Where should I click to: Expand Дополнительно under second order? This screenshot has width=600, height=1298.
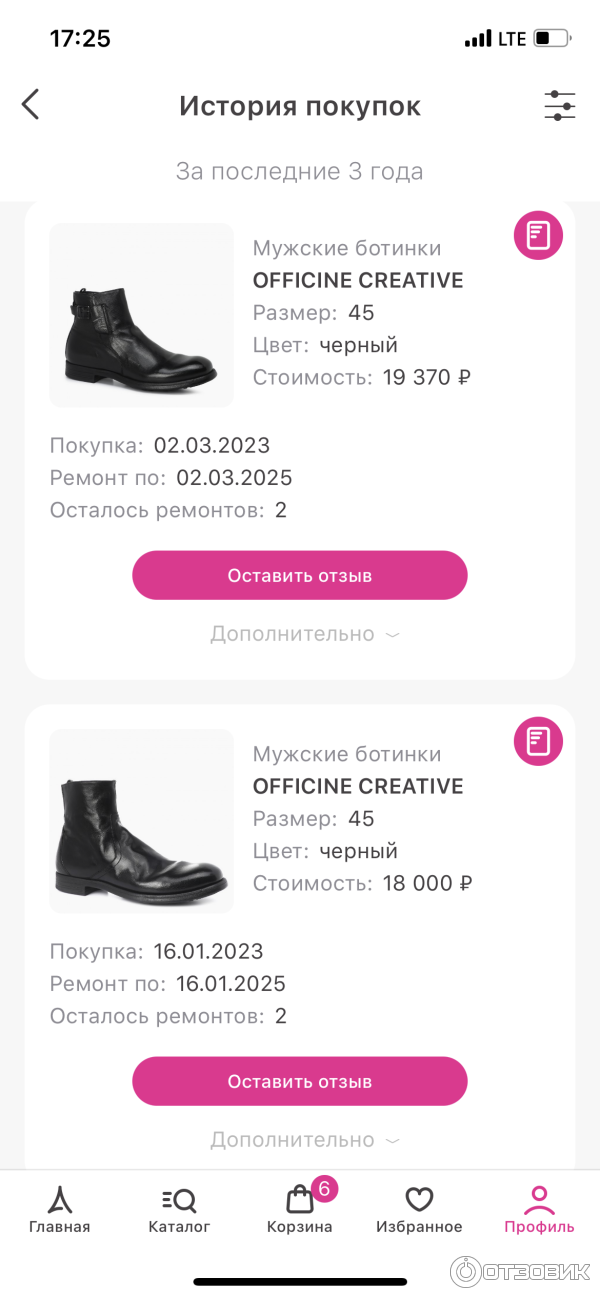click(304, 1140)
